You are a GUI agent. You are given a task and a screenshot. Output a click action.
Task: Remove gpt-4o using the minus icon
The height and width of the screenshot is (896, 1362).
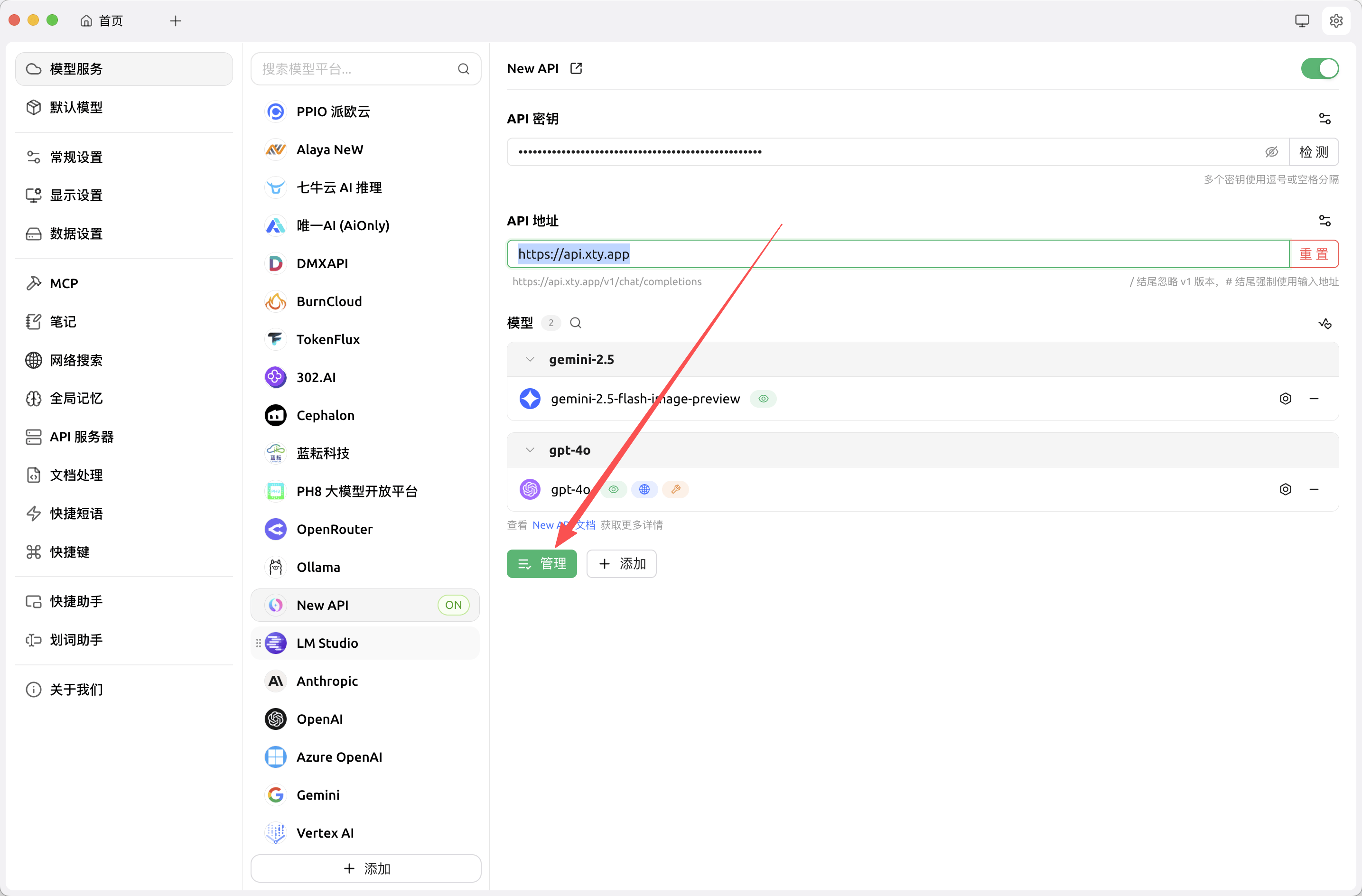[1314, 489]
